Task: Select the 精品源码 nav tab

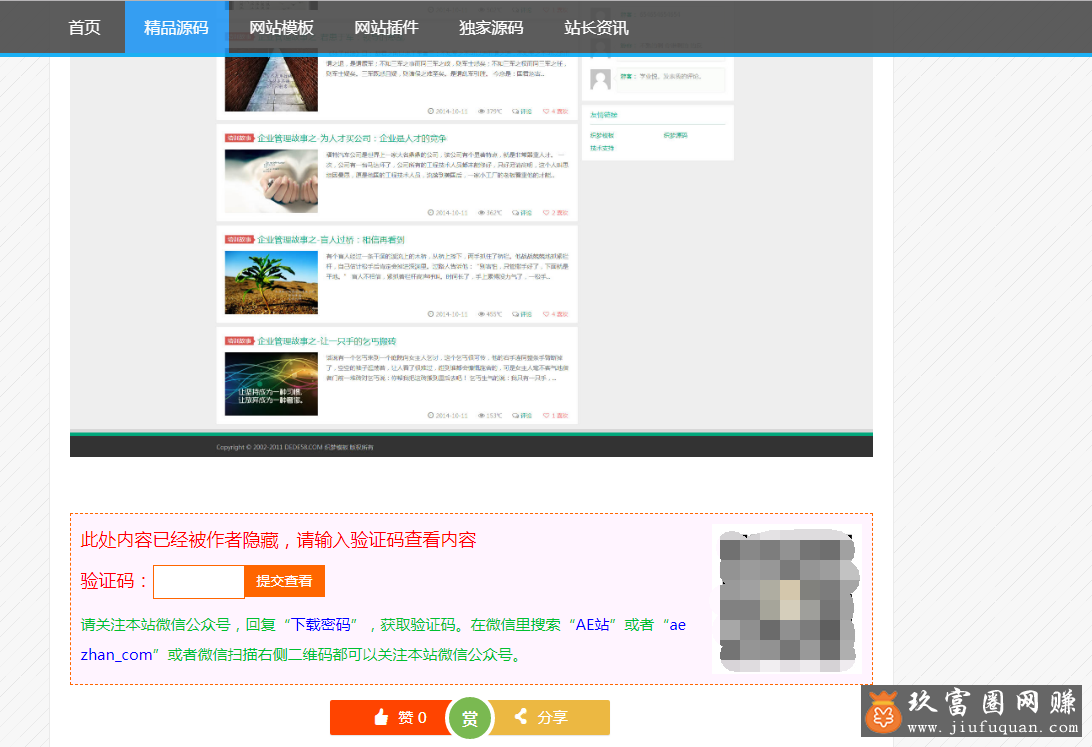Action: 176,27
